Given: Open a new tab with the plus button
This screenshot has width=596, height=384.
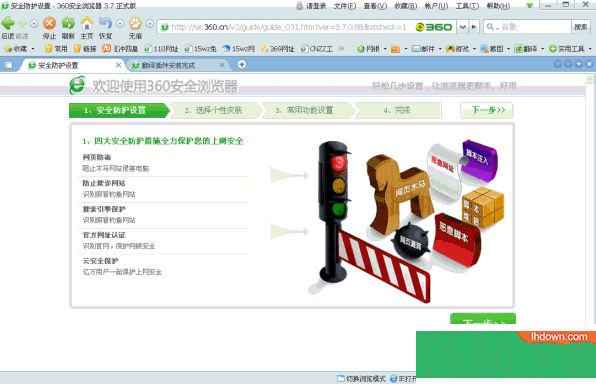Looking at the screenshot, I should (241, 65).
